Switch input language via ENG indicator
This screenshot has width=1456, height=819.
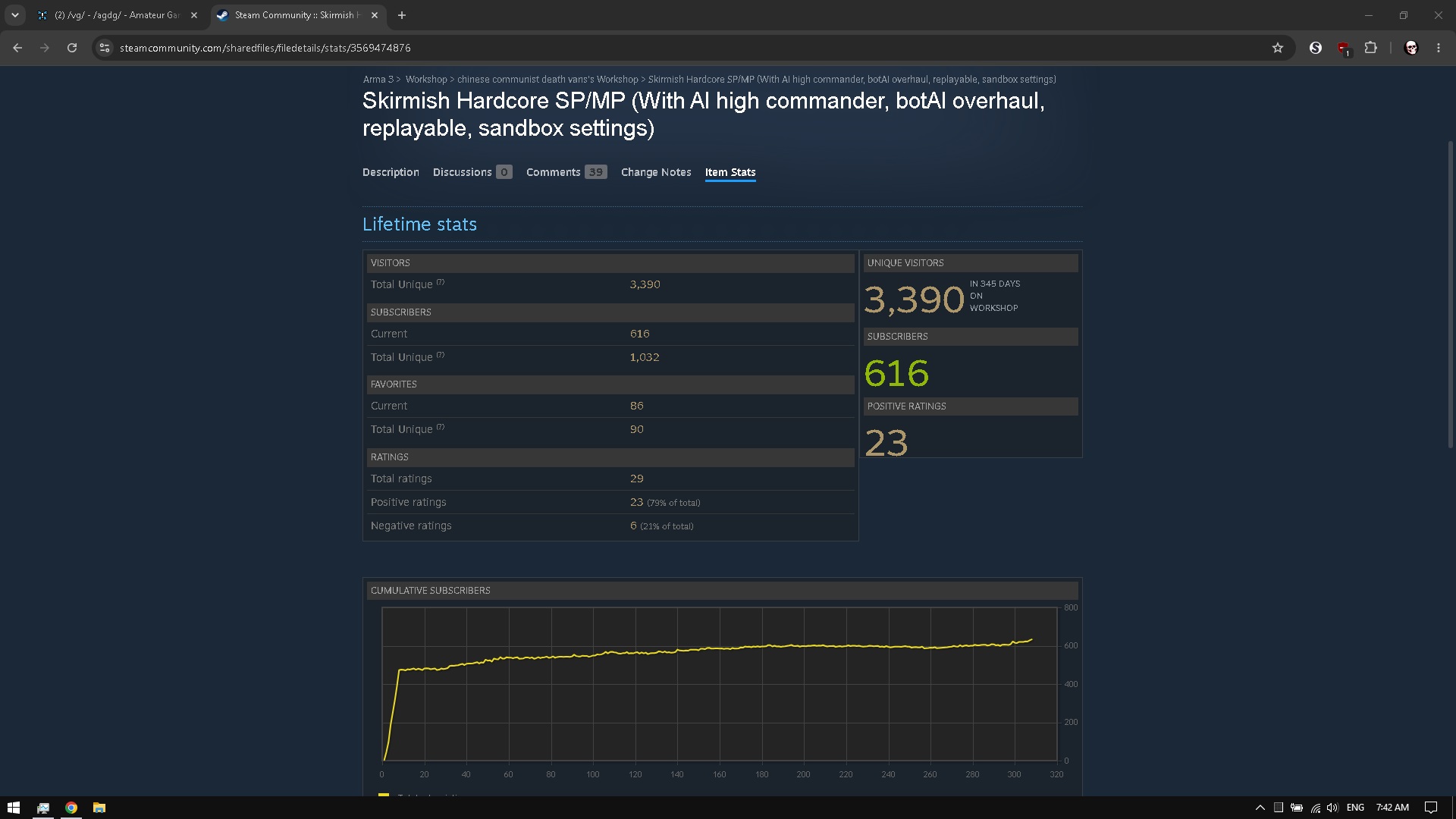coord(1356,808)
